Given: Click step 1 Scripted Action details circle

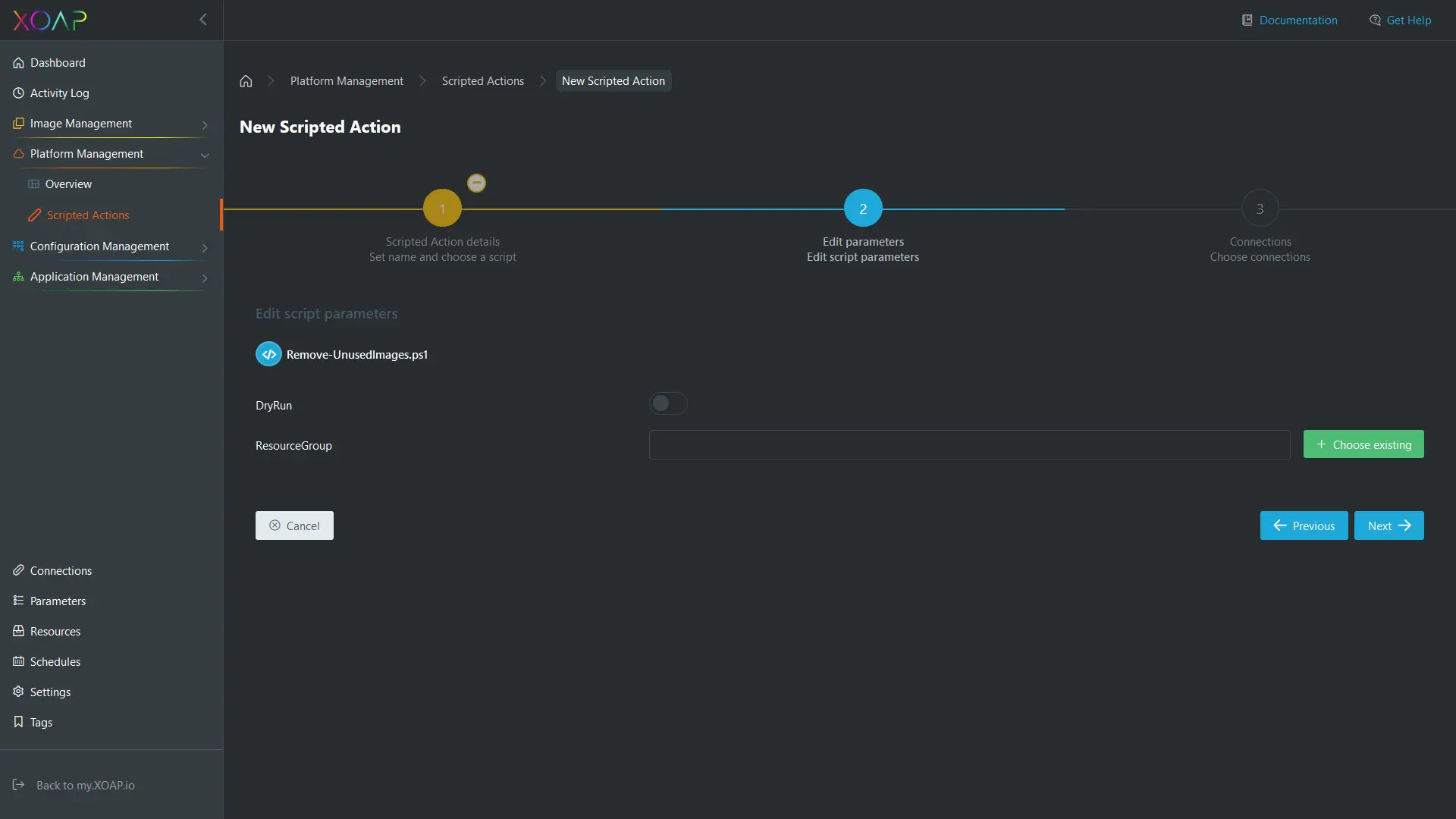Looking at the screenshot, I should point(442,209).
